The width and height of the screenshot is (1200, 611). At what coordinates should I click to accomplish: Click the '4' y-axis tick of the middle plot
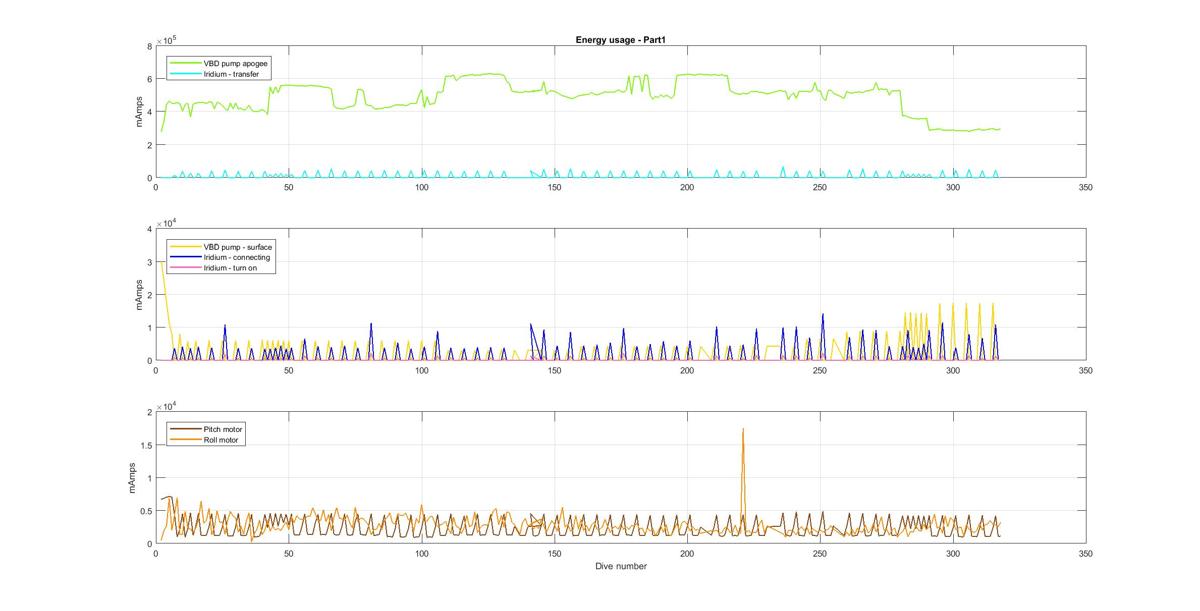click(x=148, y=229)
